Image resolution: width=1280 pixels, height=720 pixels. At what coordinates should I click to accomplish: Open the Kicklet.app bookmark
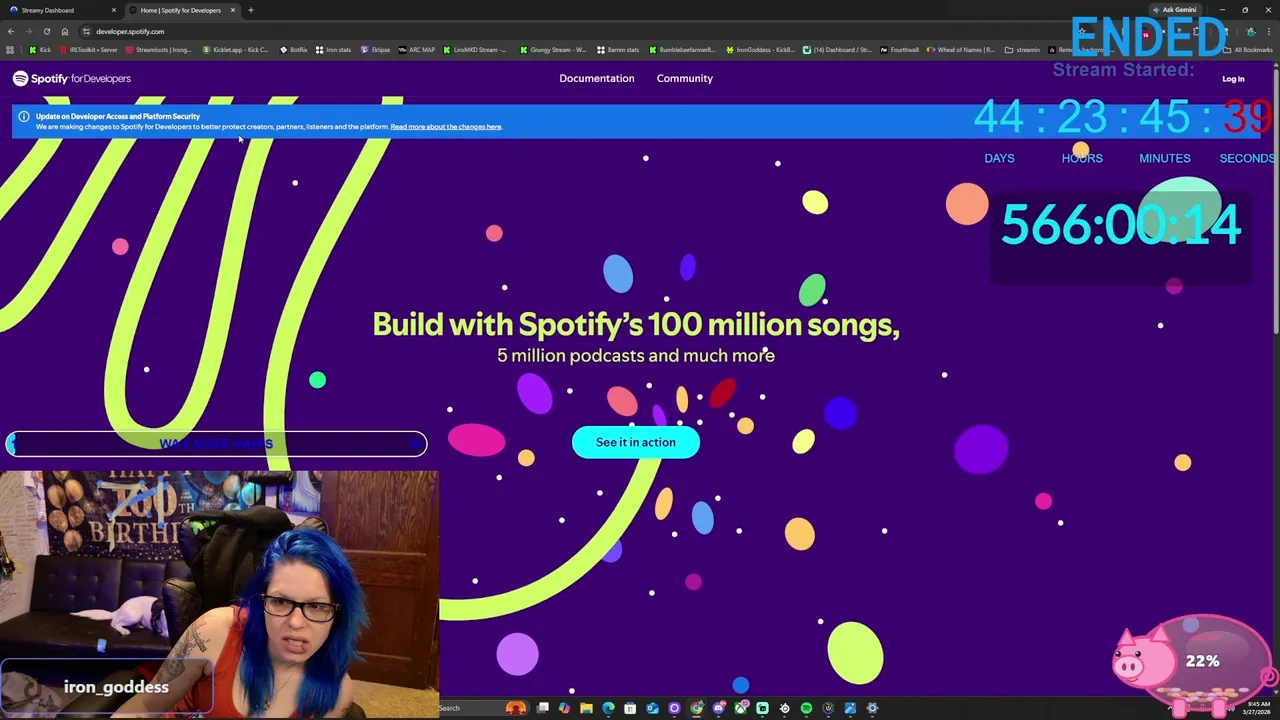point(235,49)
